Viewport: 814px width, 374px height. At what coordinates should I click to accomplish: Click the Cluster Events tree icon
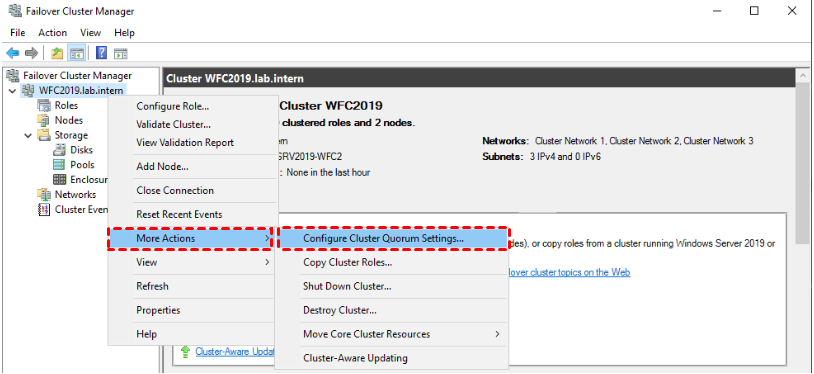(x=44, y=210)
